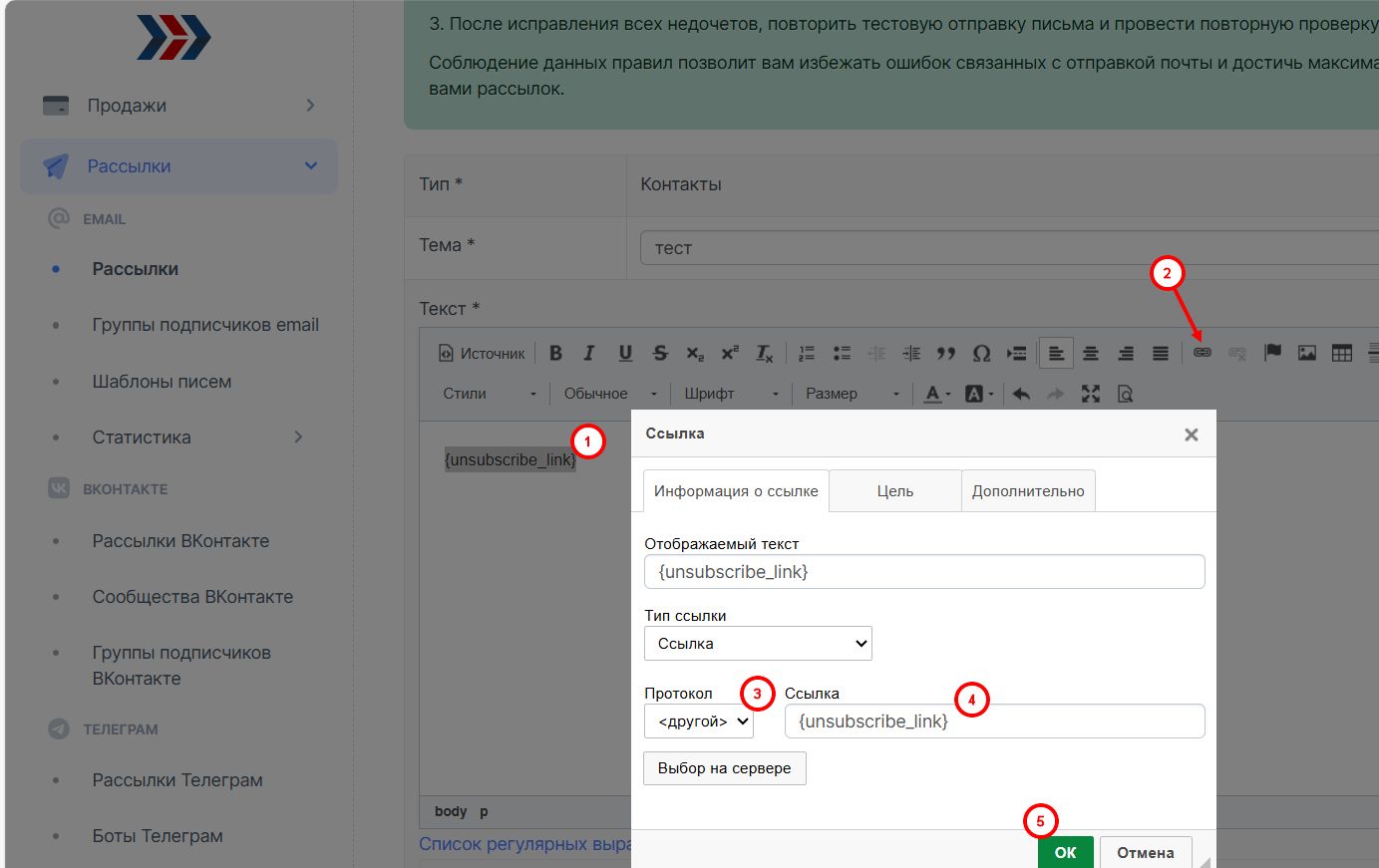1379x868 pixels.
Task: Open the Шрифт font dropdown
Action: point(731,394)
